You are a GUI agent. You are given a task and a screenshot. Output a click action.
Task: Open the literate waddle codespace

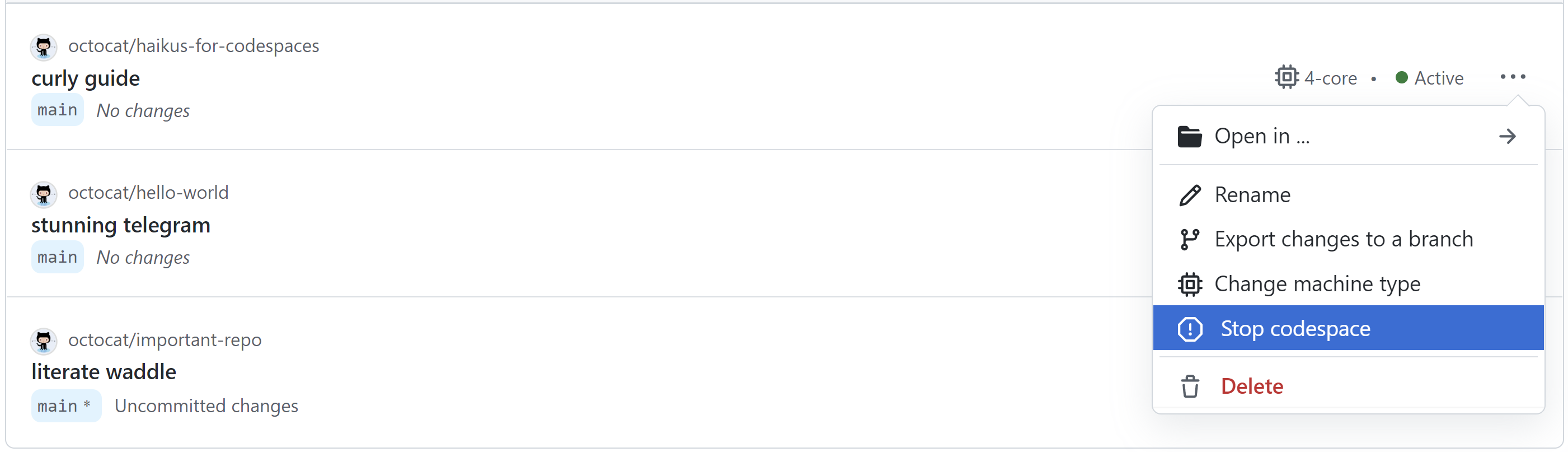(104, 371)
